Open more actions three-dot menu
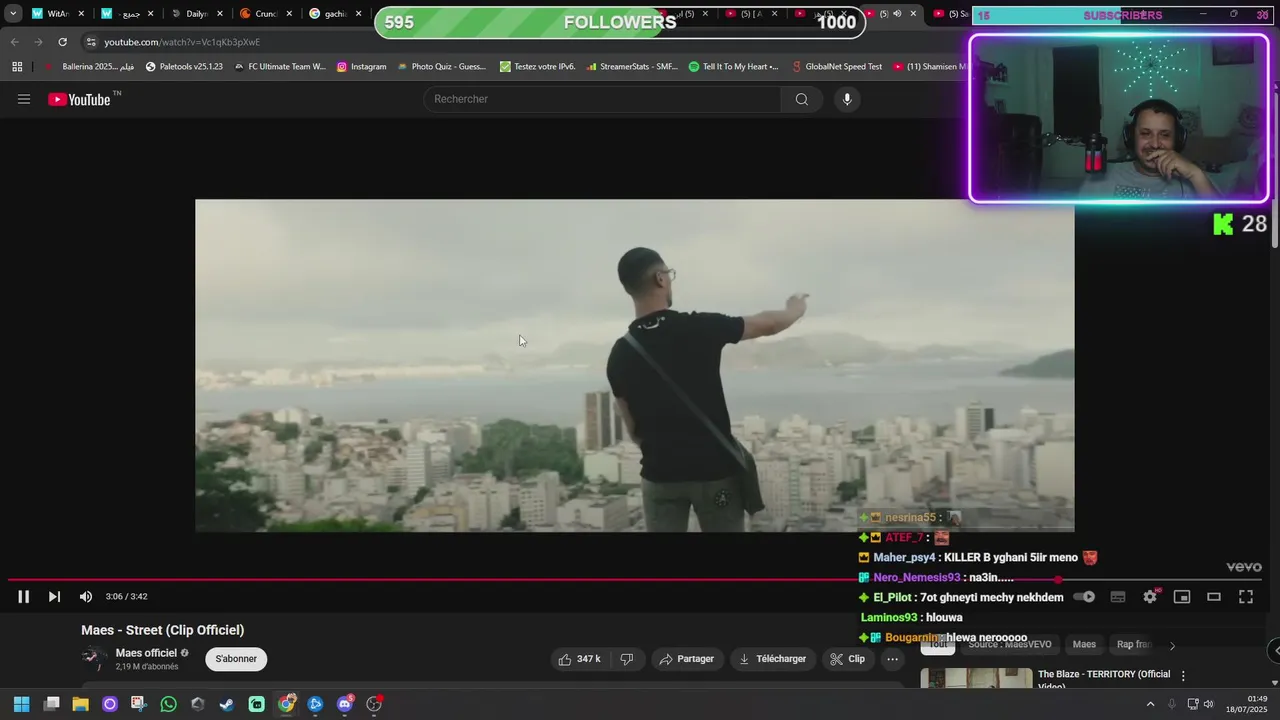The width and height of the screenshot is (1280, 720). point(892,659)
